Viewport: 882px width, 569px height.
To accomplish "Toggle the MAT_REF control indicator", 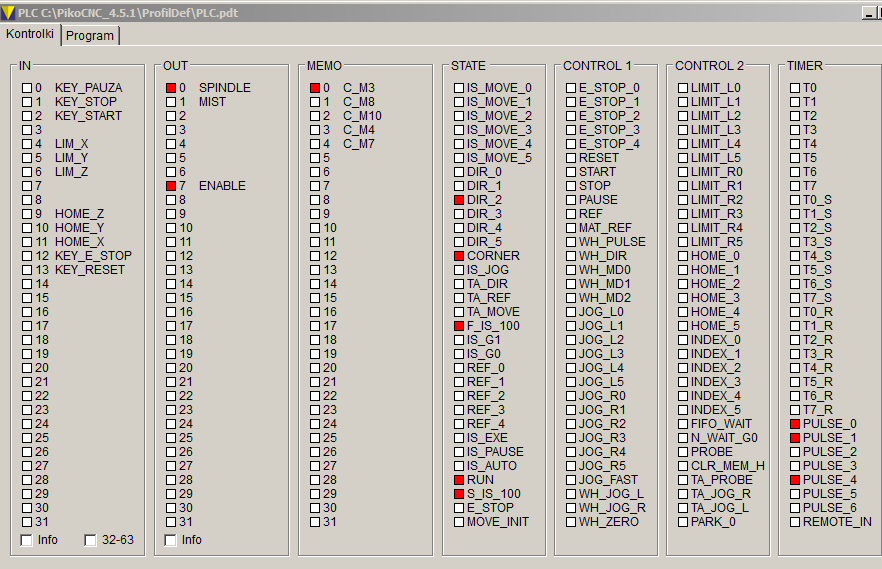I will click(x=571, y=228).
